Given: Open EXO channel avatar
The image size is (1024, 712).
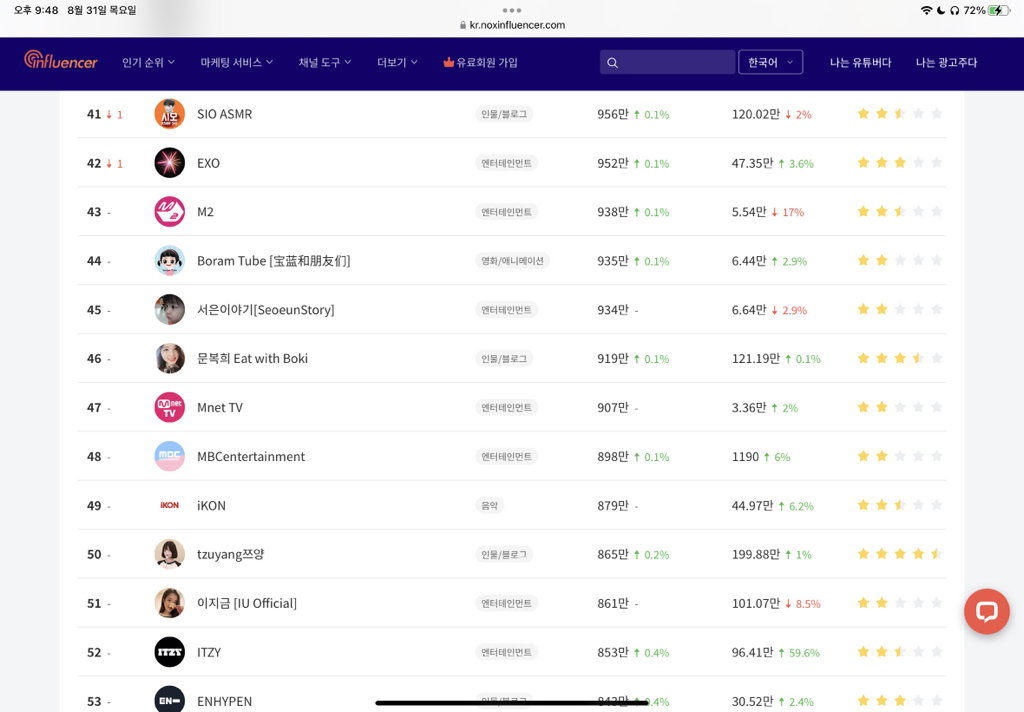Looking at the screenshot, I should tap(169, 163).
